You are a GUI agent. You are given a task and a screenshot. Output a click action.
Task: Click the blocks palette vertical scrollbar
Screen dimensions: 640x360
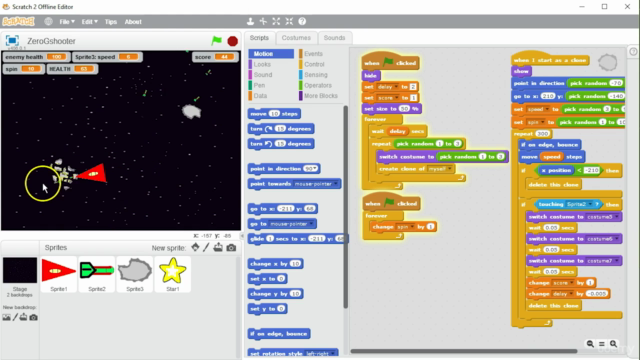(x=345, y=206)
